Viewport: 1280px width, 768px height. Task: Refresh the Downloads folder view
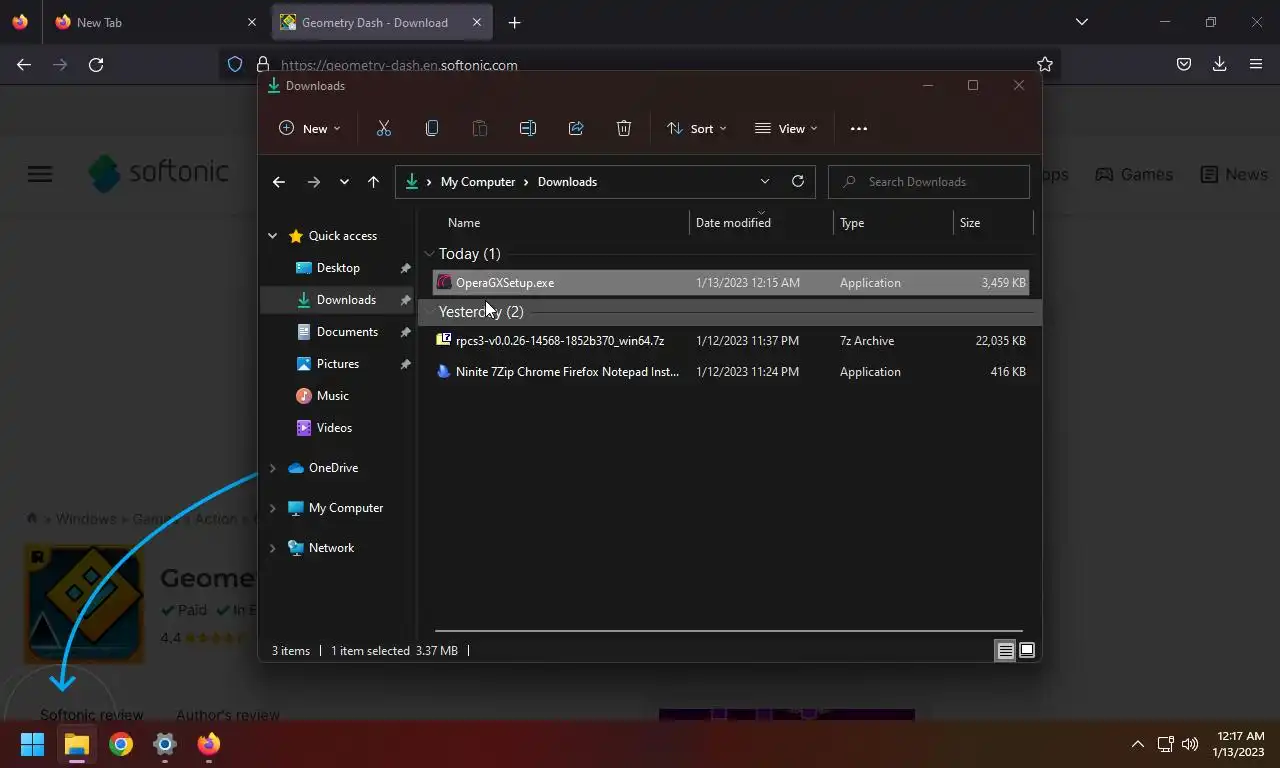(x=797, y=181)
